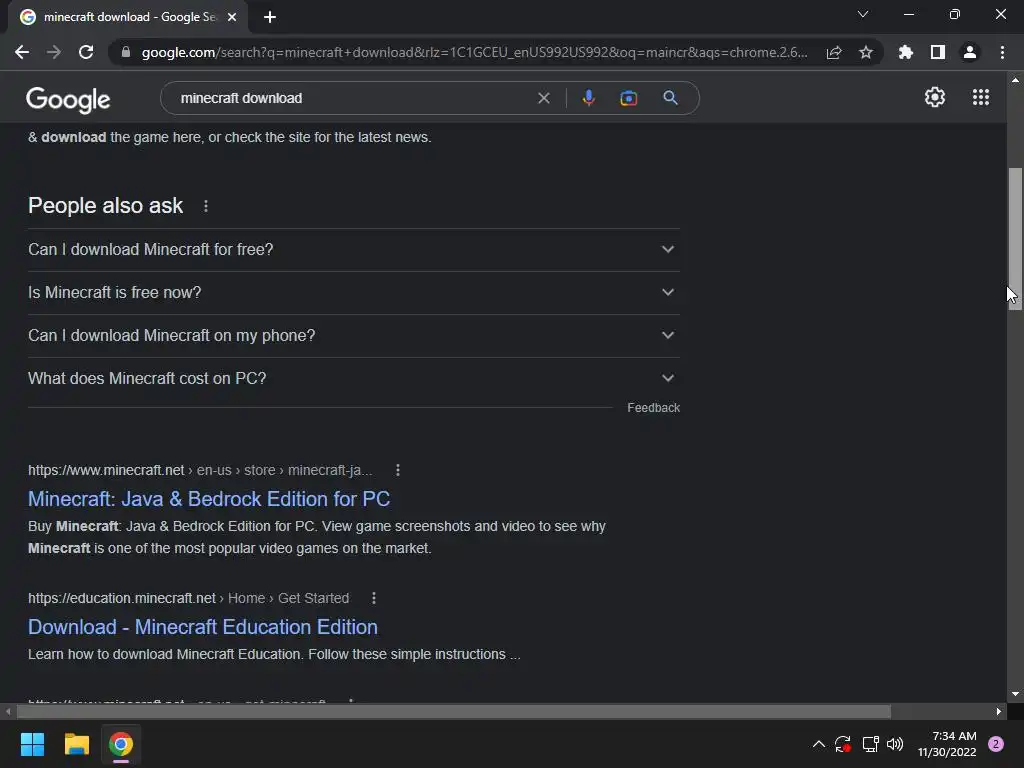Click the scroll down arrow of the page
1024x768 pixels.
[1015, 694]
